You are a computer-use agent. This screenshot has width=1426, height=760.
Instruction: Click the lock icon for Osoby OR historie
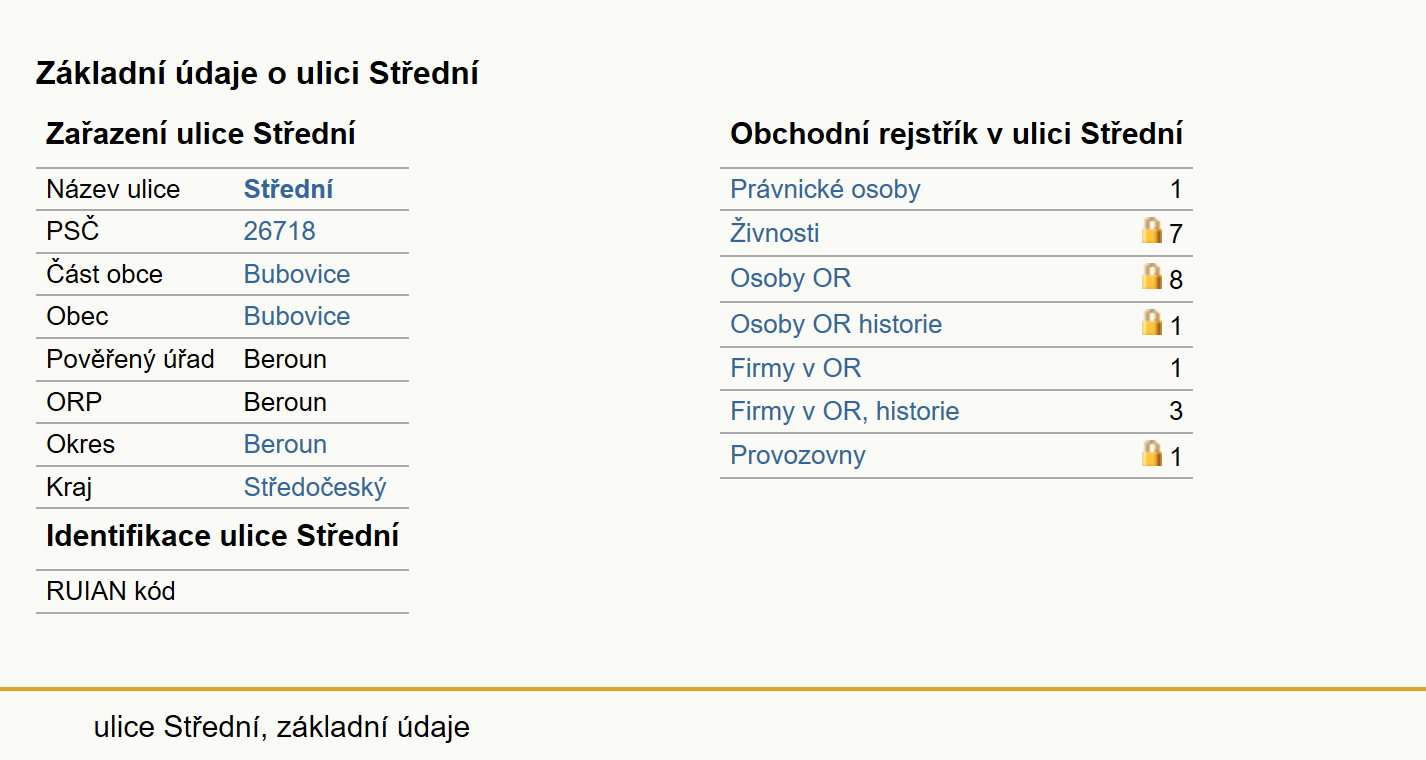click(1152, 322)
